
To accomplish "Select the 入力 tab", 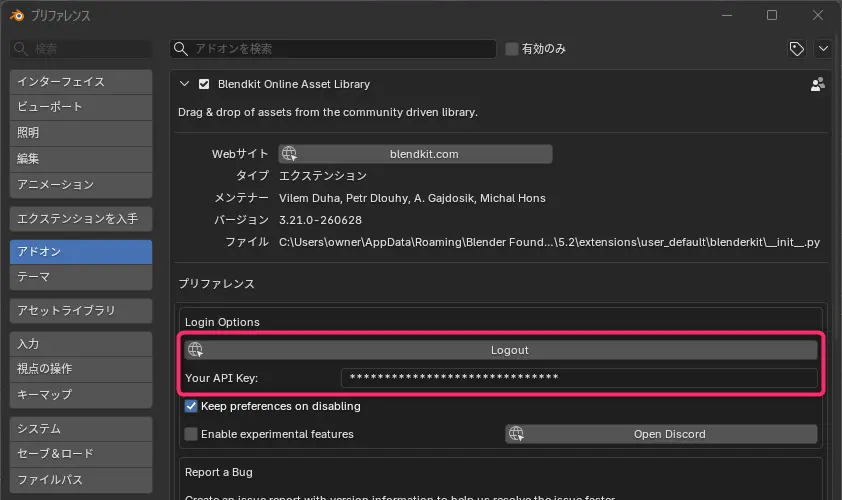I will point(81,344).
